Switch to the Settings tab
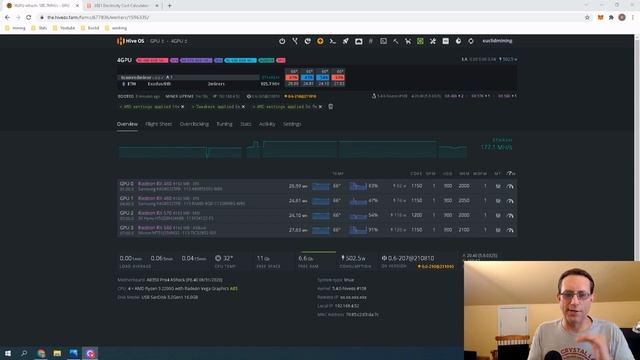640x360 pixels. pyautogui.click(x=292, y=124)
